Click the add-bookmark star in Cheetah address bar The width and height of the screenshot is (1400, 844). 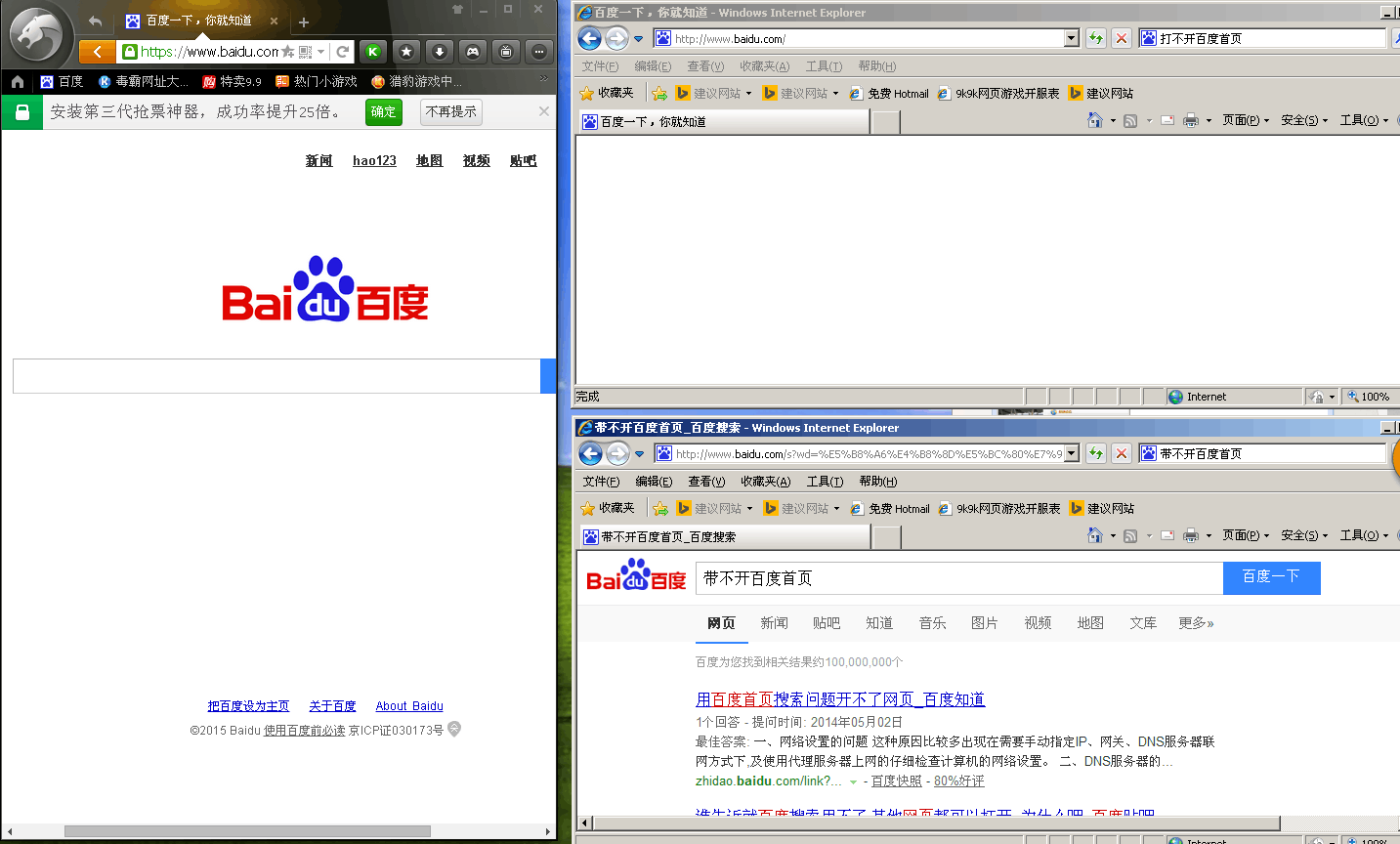tap(288, 52)
